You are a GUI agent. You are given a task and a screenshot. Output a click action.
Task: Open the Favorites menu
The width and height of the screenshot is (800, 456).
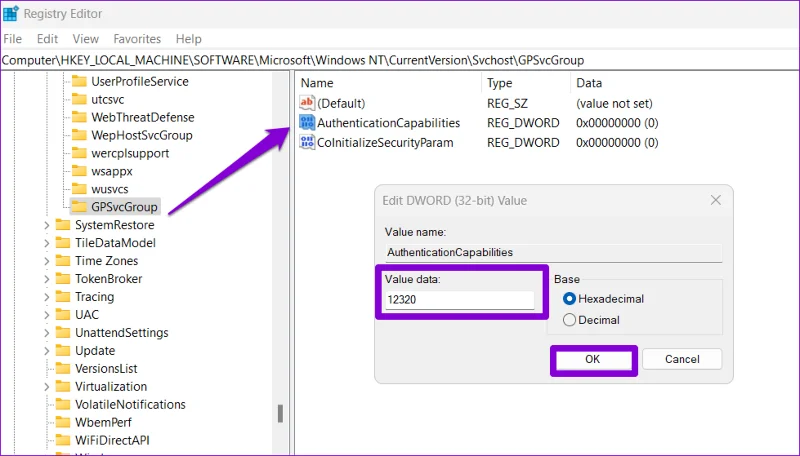[137, 39]
